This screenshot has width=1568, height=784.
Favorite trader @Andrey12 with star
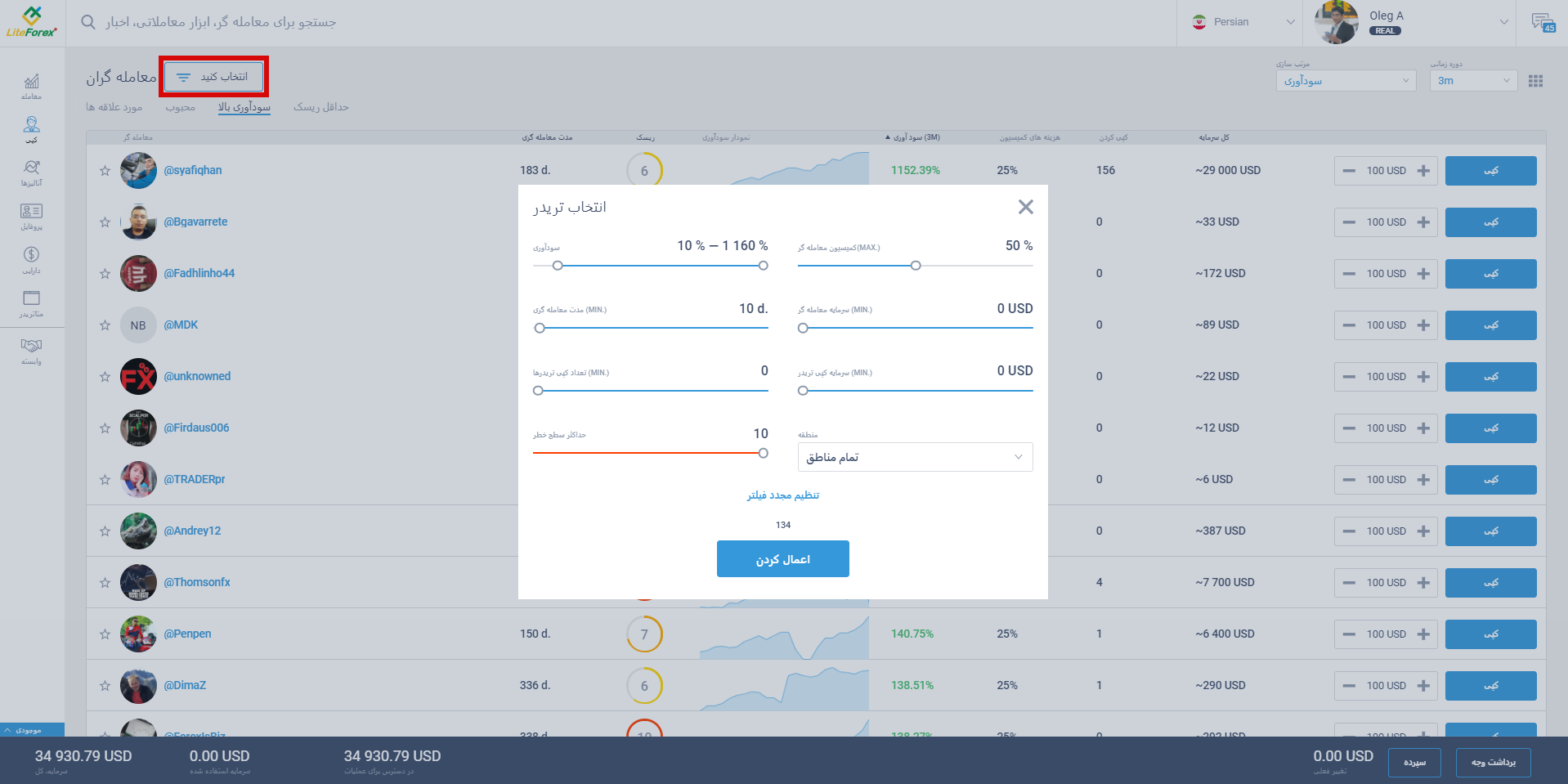[x=105, y=531]
